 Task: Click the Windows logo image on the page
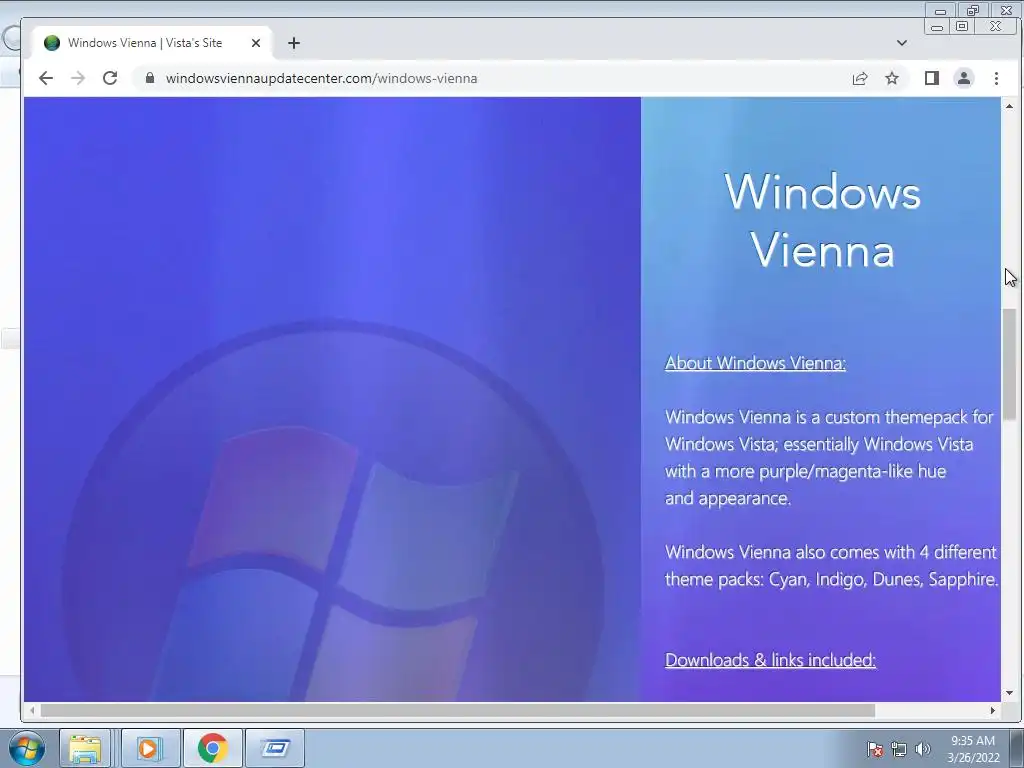332,511
